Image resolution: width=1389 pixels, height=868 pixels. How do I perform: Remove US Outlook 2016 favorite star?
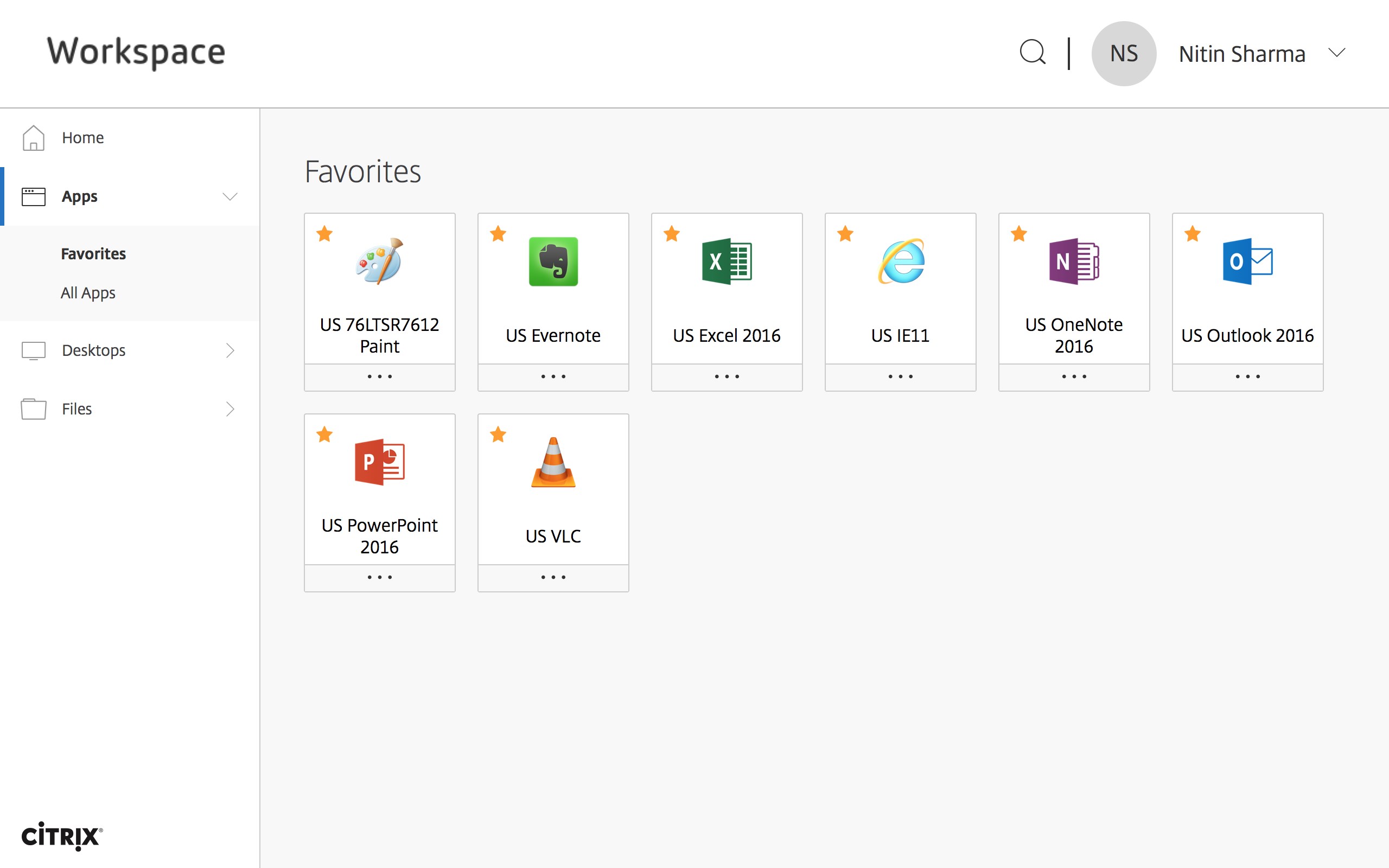(x=1193, y=234)
